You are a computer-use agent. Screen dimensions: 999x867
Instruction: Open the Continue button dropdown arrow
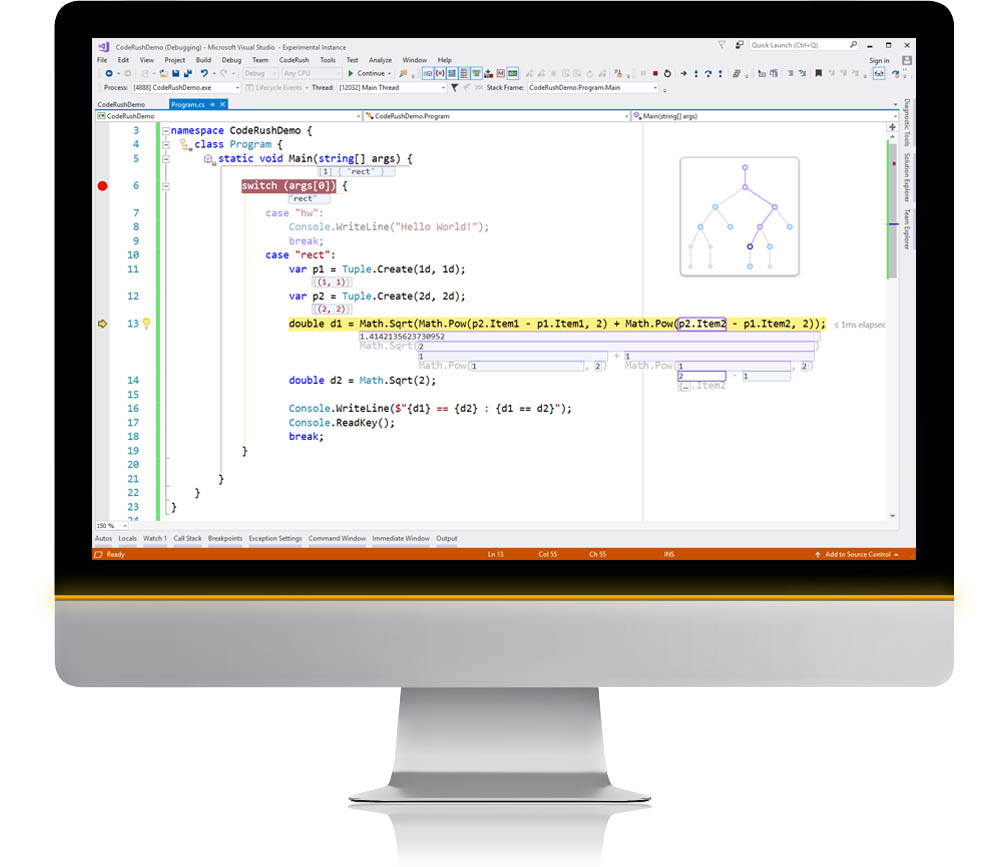point(389,74)
